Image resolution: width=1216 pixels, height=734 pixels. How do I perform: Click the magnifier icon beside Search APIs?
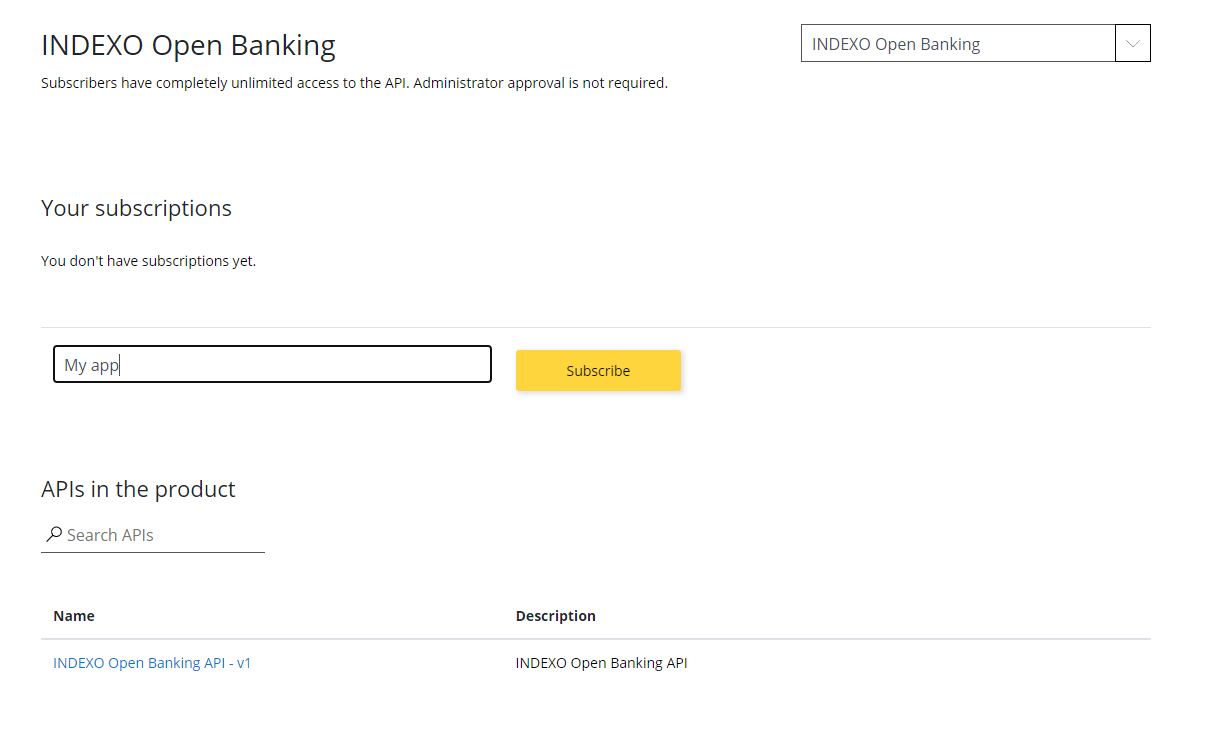coord(54,535)
